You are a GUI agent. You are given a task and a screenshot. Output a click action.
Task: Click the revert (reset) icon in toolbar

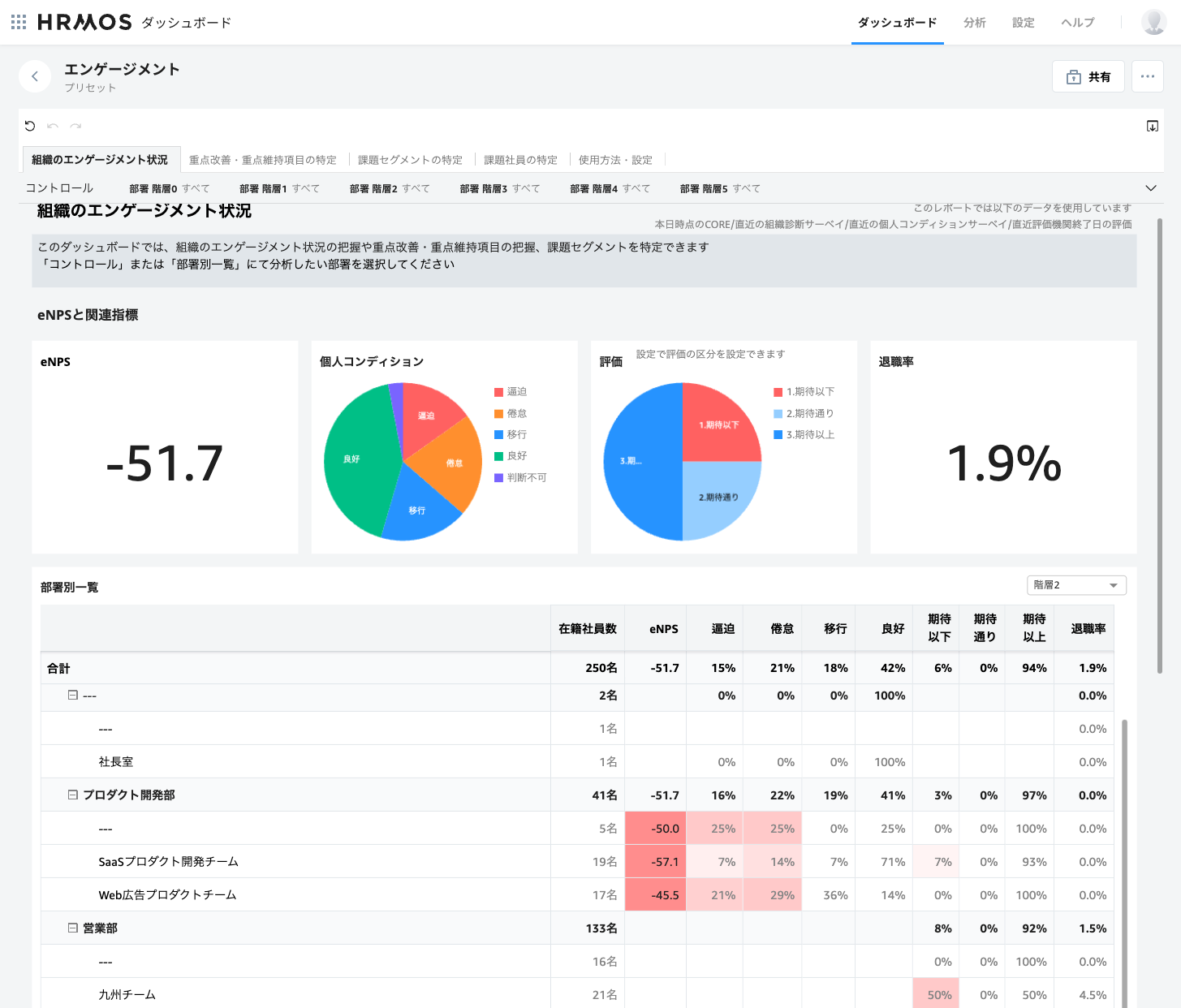tap(30, 126)
